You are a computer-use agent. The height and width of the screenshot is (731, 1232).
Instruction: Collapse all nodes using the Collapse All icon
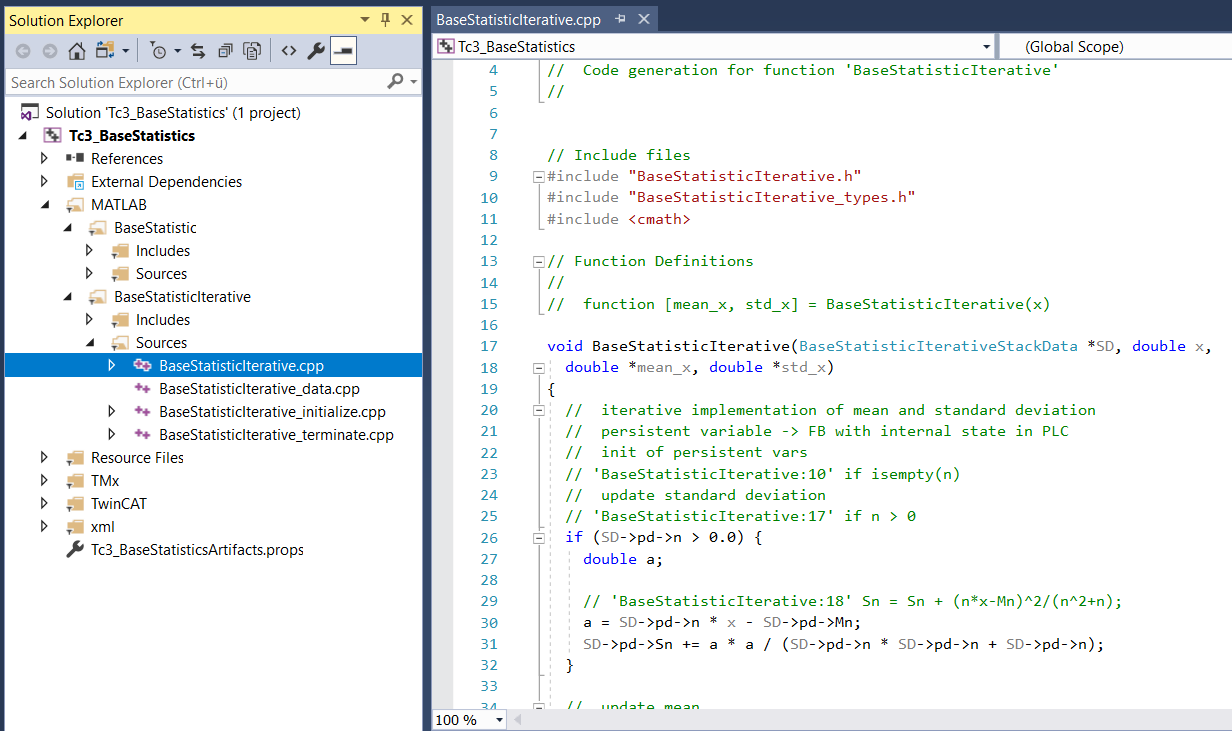[x=225, y=50]
